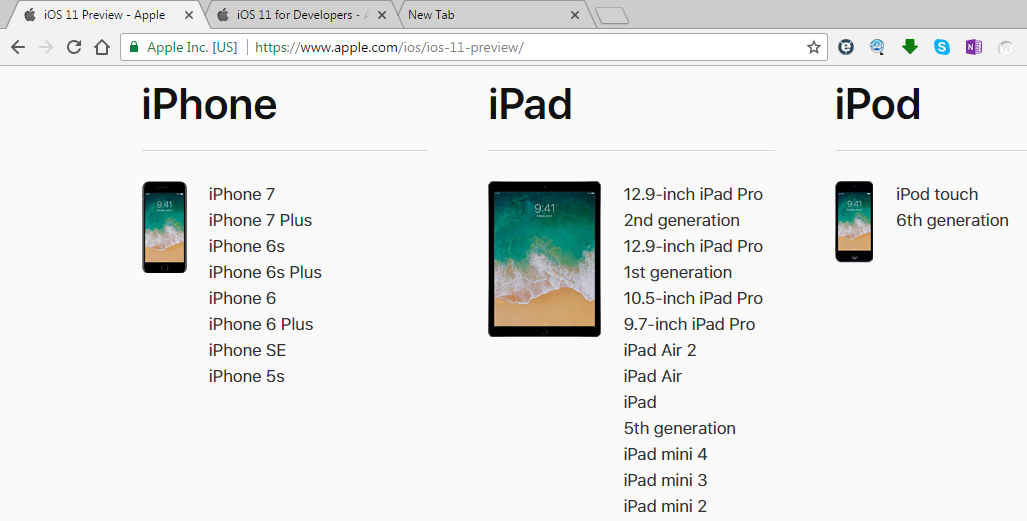
Task: Click the text iPhone 6
Action: pos(242,298)
